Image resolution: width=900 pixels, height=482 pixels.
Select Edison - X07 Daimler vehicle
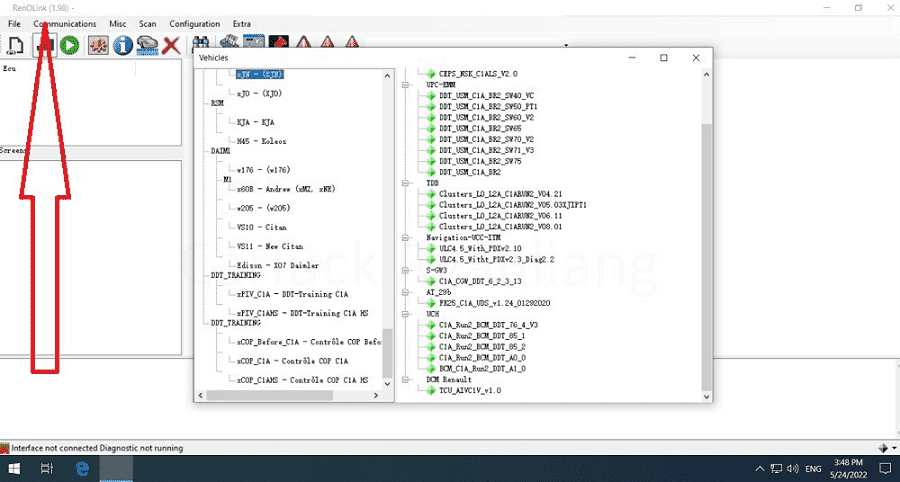[x=278, y=265]
